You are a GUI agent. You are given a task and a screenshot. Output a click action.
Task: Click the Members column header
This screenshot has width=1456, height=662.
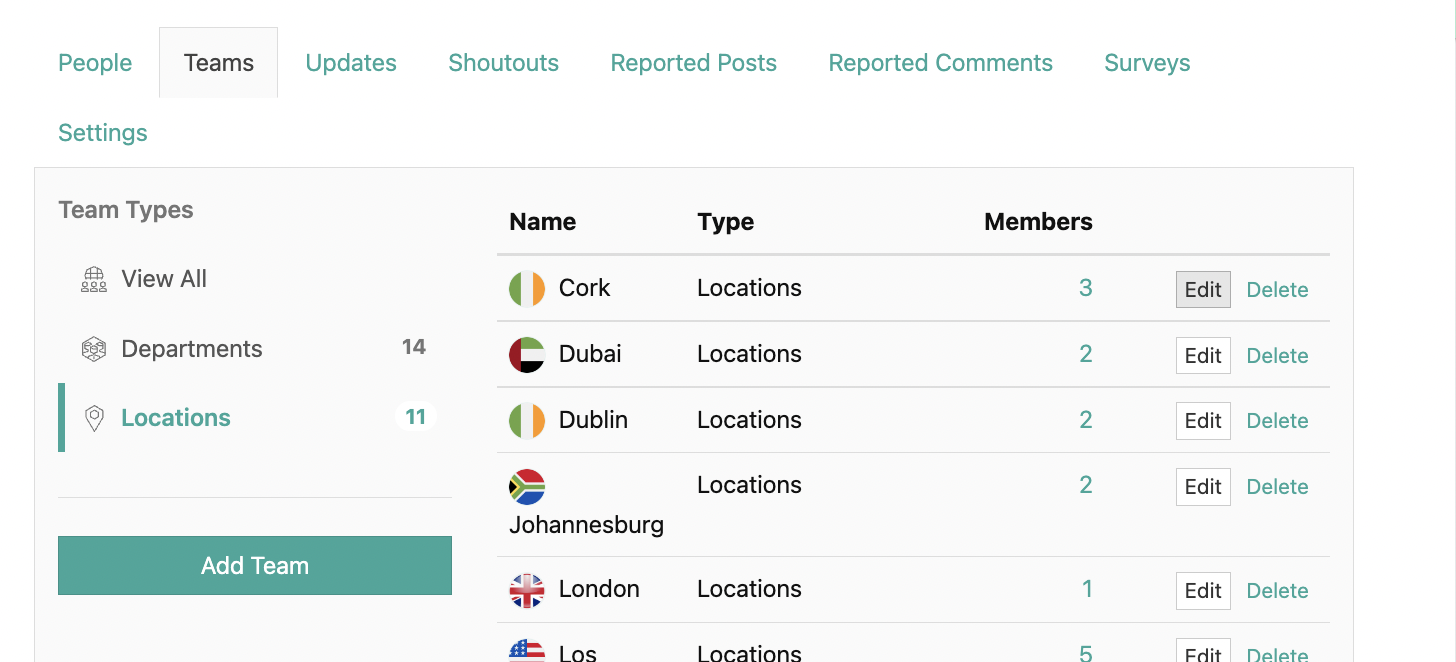point(1038,222)
